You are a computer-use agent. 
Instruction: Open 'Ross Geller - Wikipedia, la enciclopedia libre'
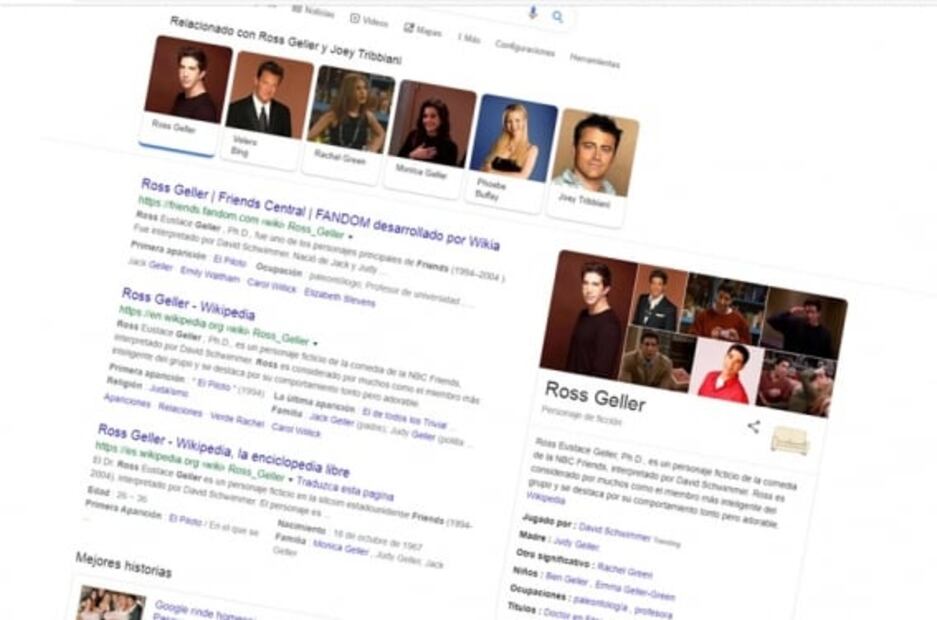click(223, 450)
